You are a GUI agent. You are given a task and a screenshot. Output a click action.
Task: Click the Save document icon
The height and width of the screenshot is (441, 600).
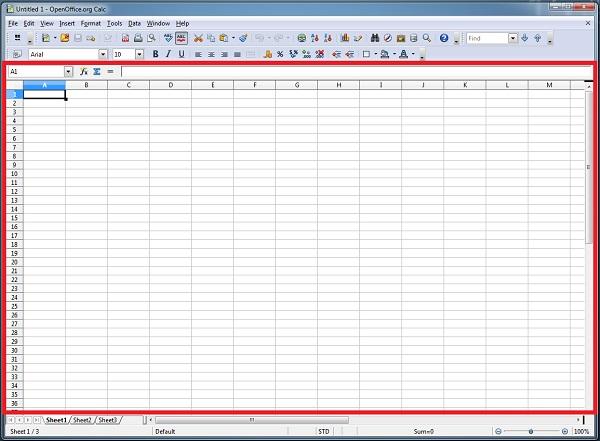pos(78,38)
